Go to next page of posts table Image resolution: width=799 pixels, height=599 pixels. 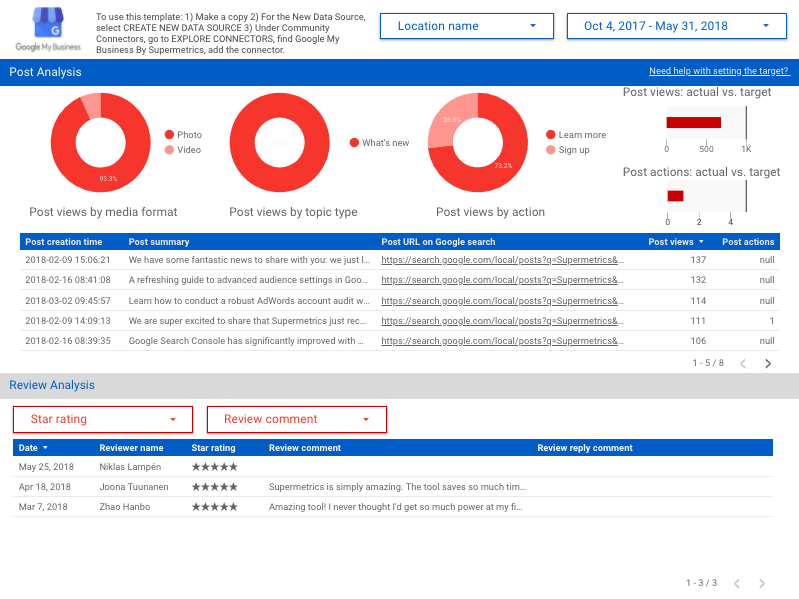pyautogui.click(x=768, y=363)
